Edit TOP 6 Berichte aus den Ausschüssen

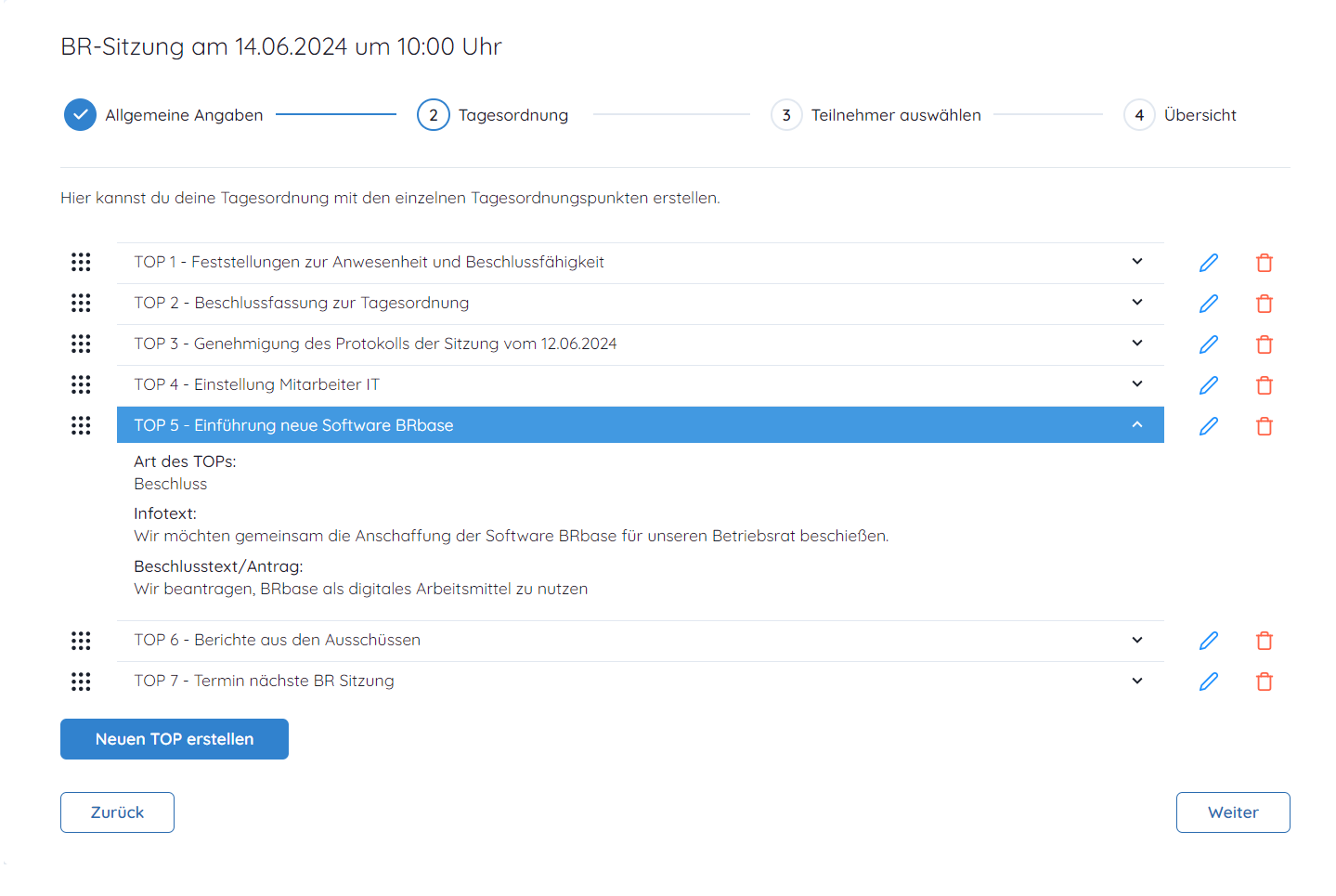tap(1208, 641)
